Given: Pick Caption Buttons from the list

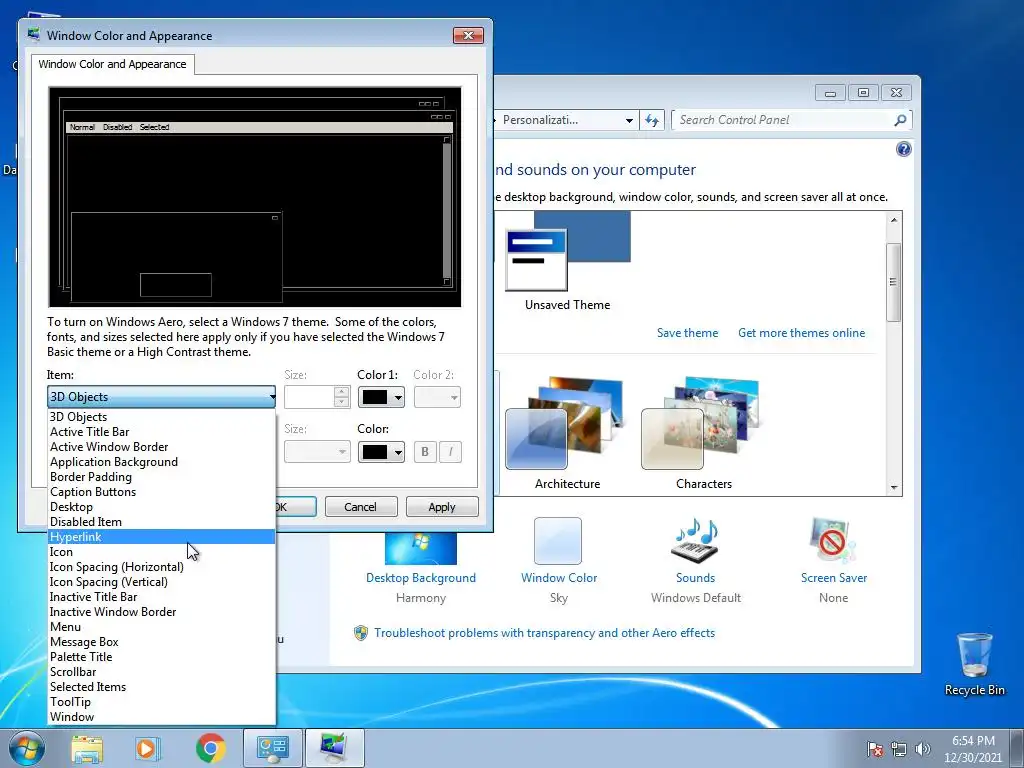Looking at the screenshot, I should coord(161,492).
